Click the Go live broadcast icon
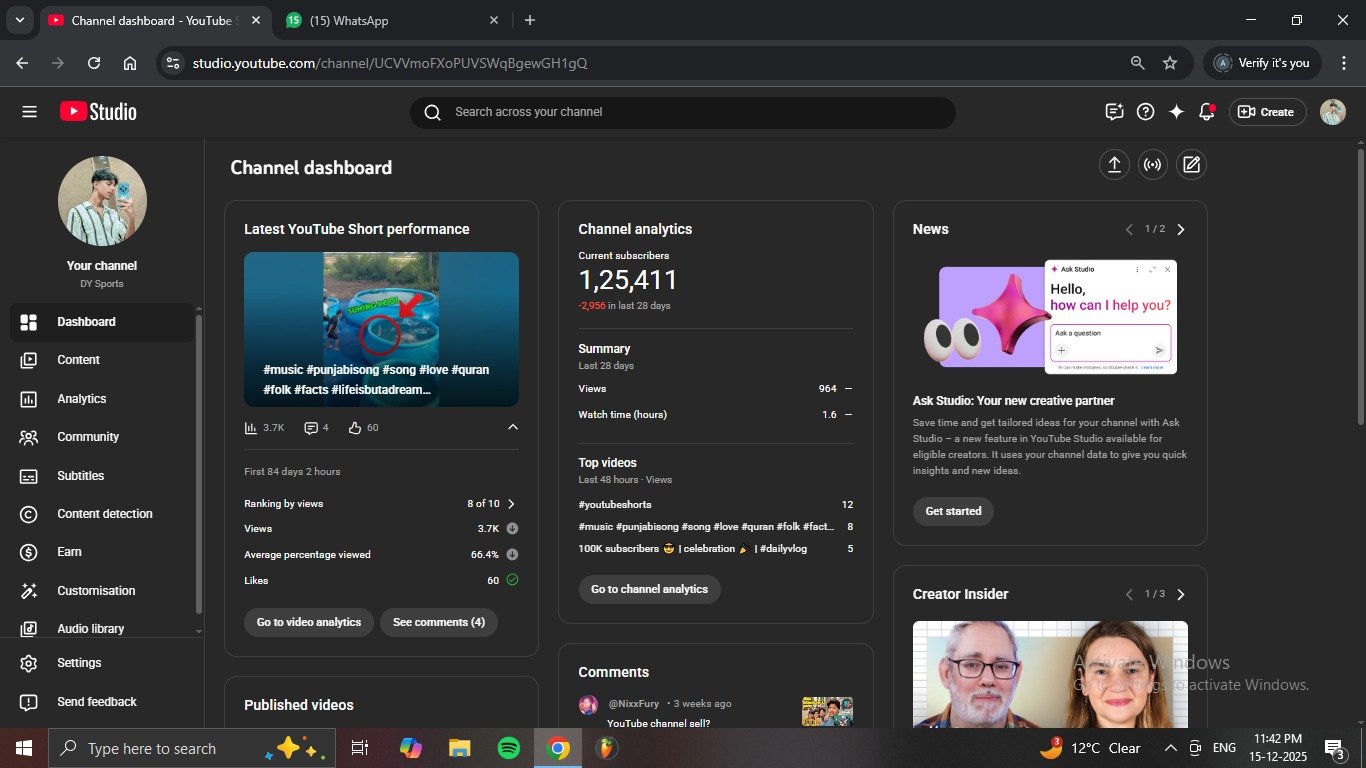 (x=1153, y=165)
